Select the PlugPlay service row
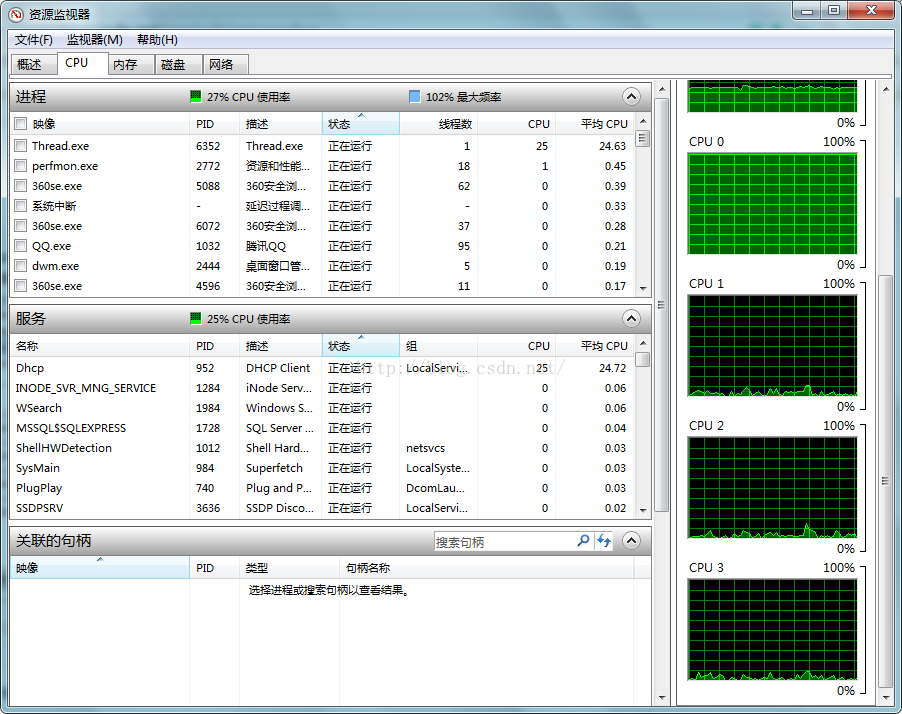 tap(322, 488)
